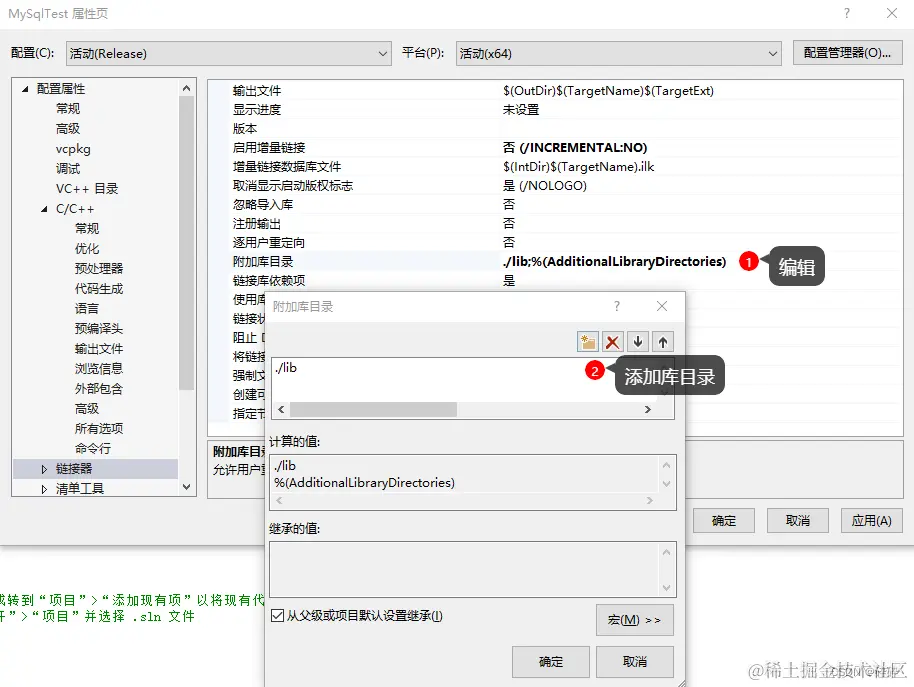Collapse the 配置属性 tree node
This screenshot has width=914, height=687.
[25, 89]
